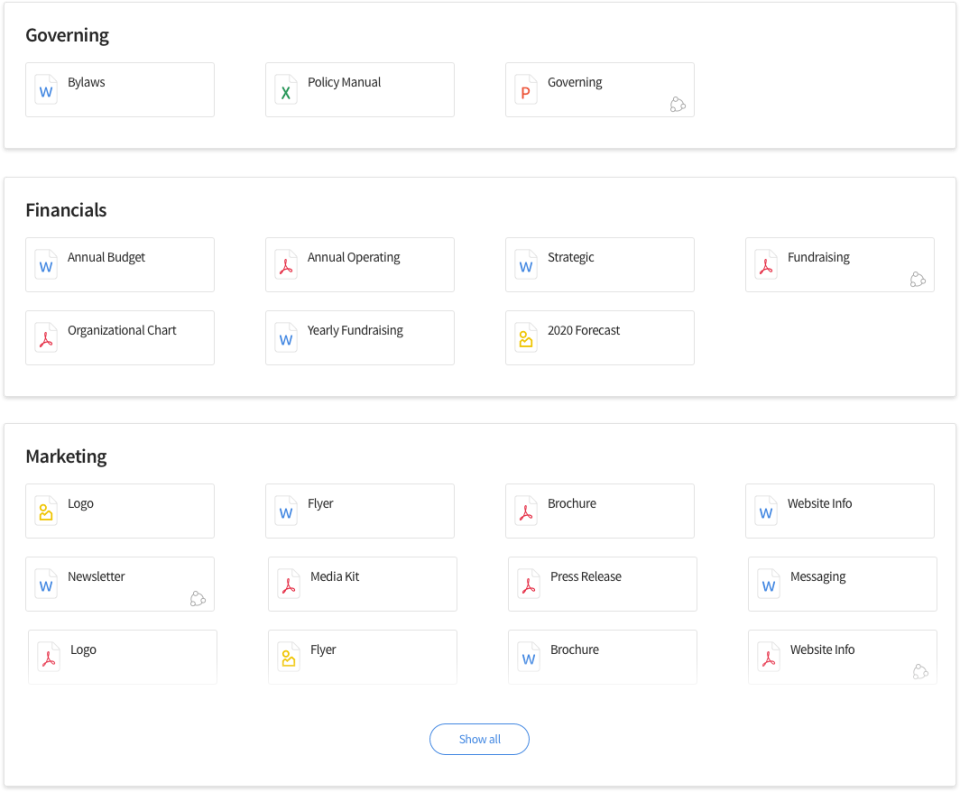
Task: Click the PDF icon on Media Kit
Action: [x=289, y=585]
